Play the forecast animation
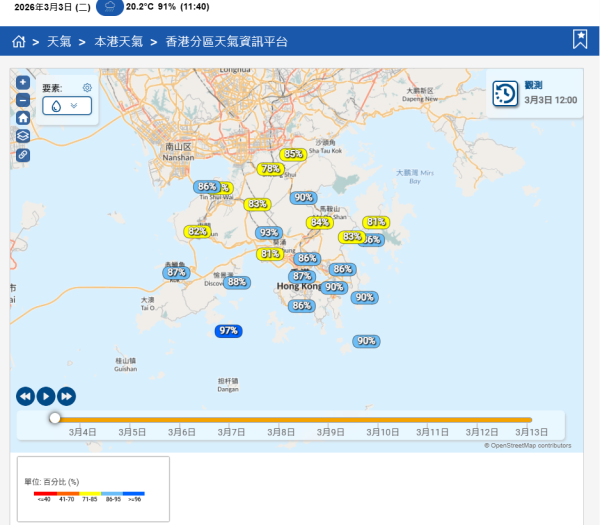Image resolution: width=600 pixels, height=525 pixels. [46, 396]
